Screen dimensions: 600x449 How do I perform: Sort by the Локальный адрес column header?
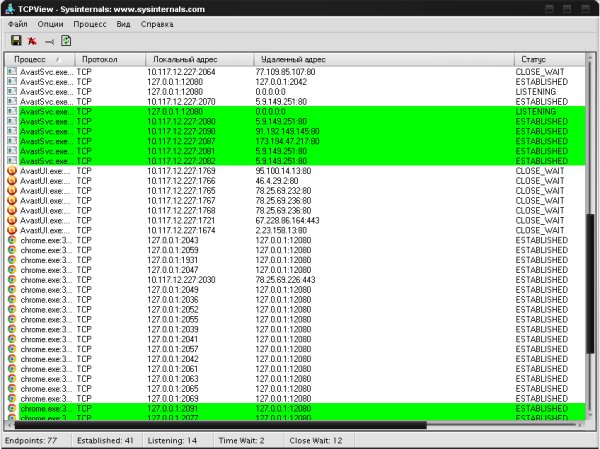pos(199,59)
